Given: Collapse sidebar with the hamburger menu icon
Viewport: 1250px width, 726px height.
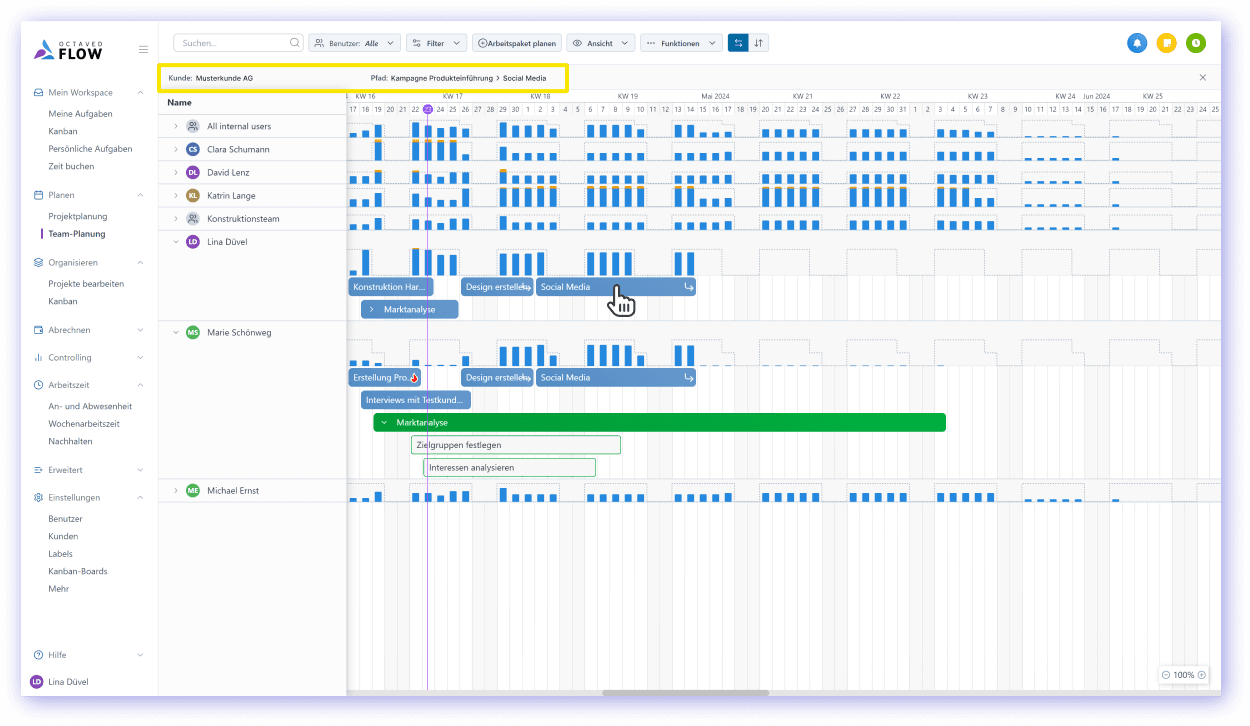Looking at the screenshot, I should tap(143, 49).
